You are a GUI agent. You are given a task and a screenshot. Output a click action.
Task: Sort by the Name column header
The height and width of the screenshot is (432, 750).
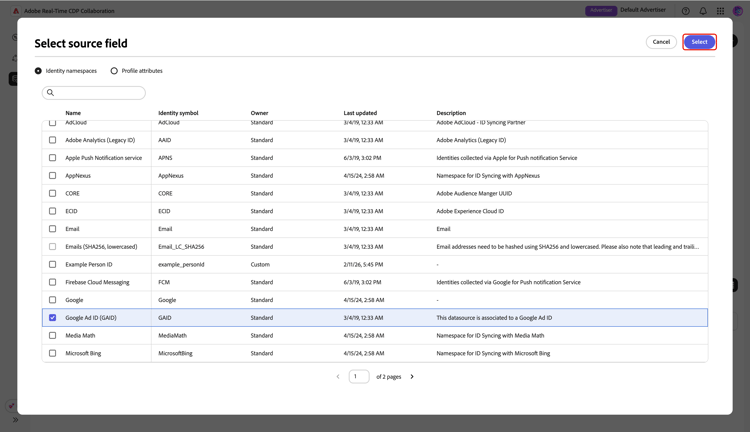coord(73,113)
